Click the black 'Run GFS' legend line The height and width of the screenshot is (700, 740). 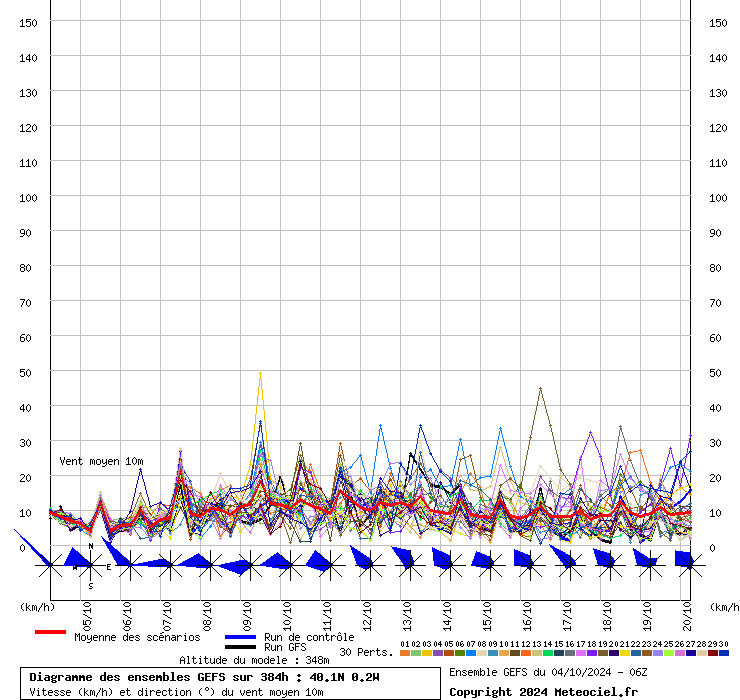tap(240, 647)
